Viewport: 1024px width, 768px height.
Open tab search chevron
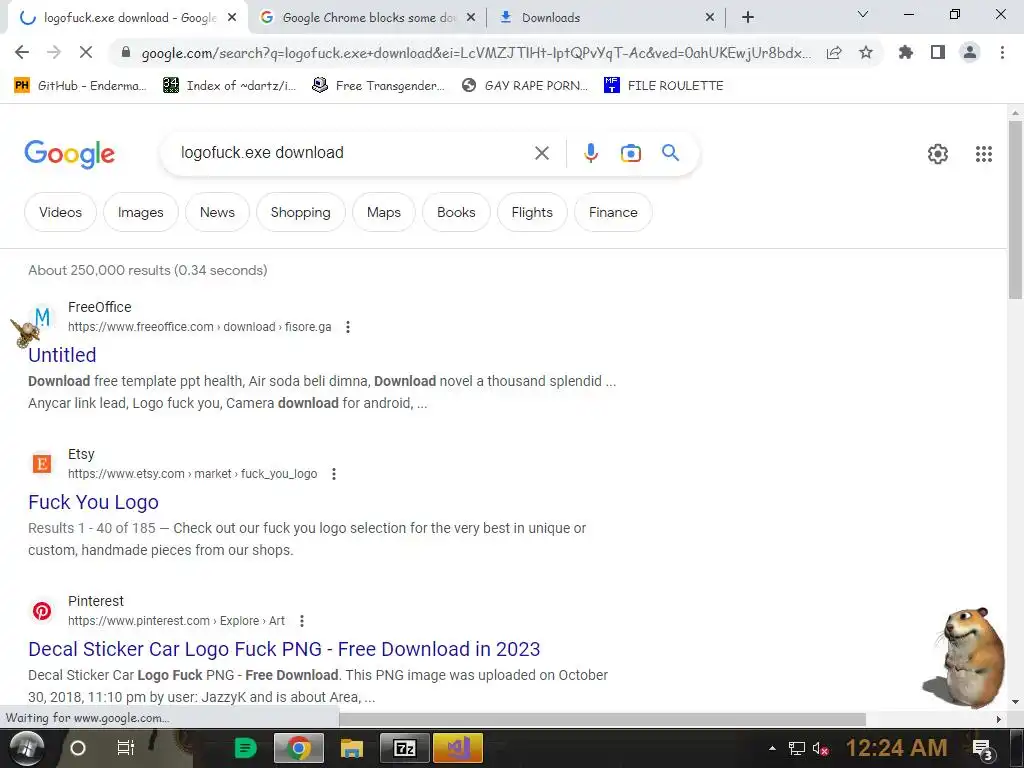[863, 14]
